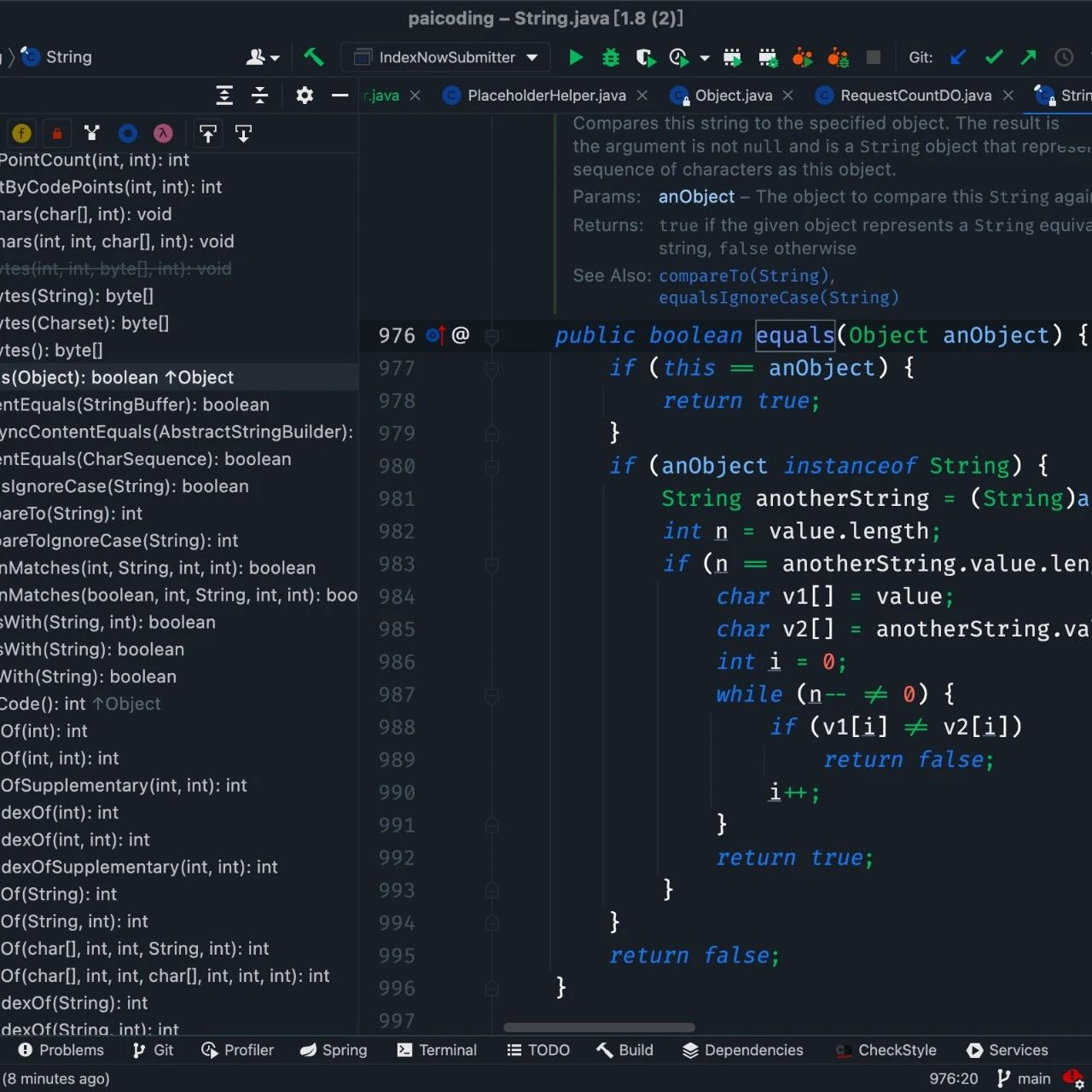
Task: Collapse the while loop fold at line 987
Action: (x=491, y=695)
